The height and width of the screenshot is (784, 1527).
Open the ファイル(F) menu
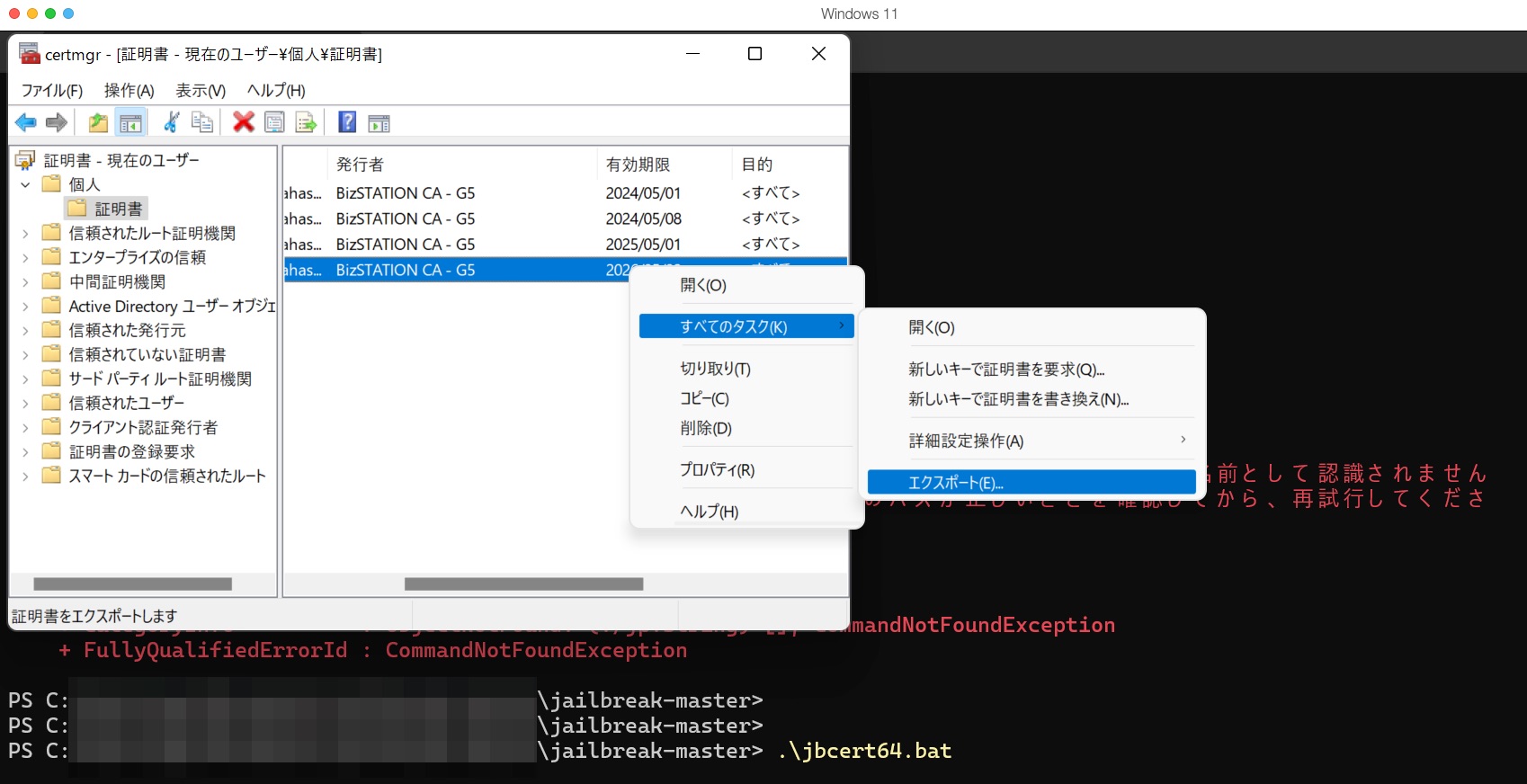coord(52,90)
